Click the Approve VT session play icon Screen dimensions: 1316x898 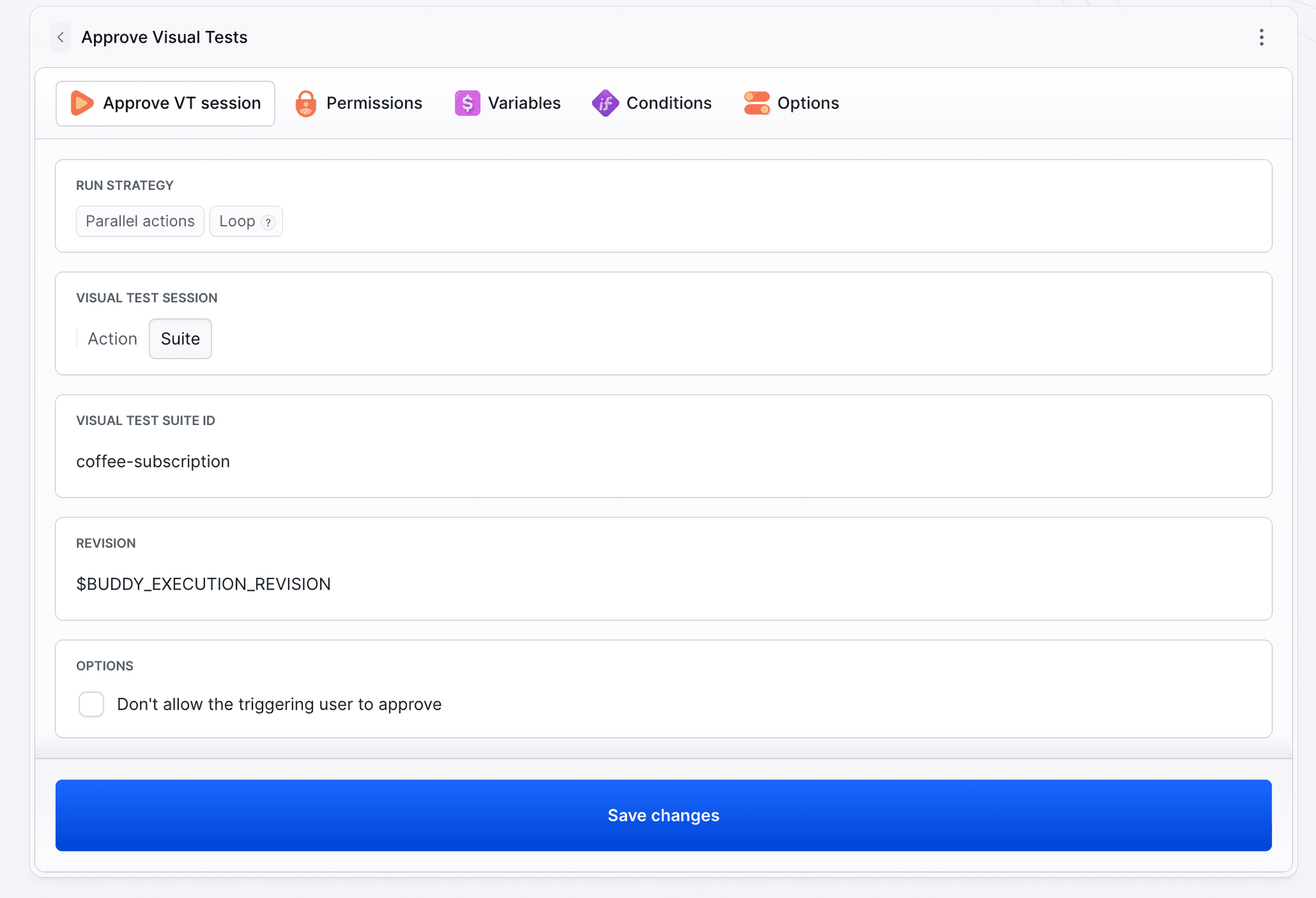[x=82, y=103]
